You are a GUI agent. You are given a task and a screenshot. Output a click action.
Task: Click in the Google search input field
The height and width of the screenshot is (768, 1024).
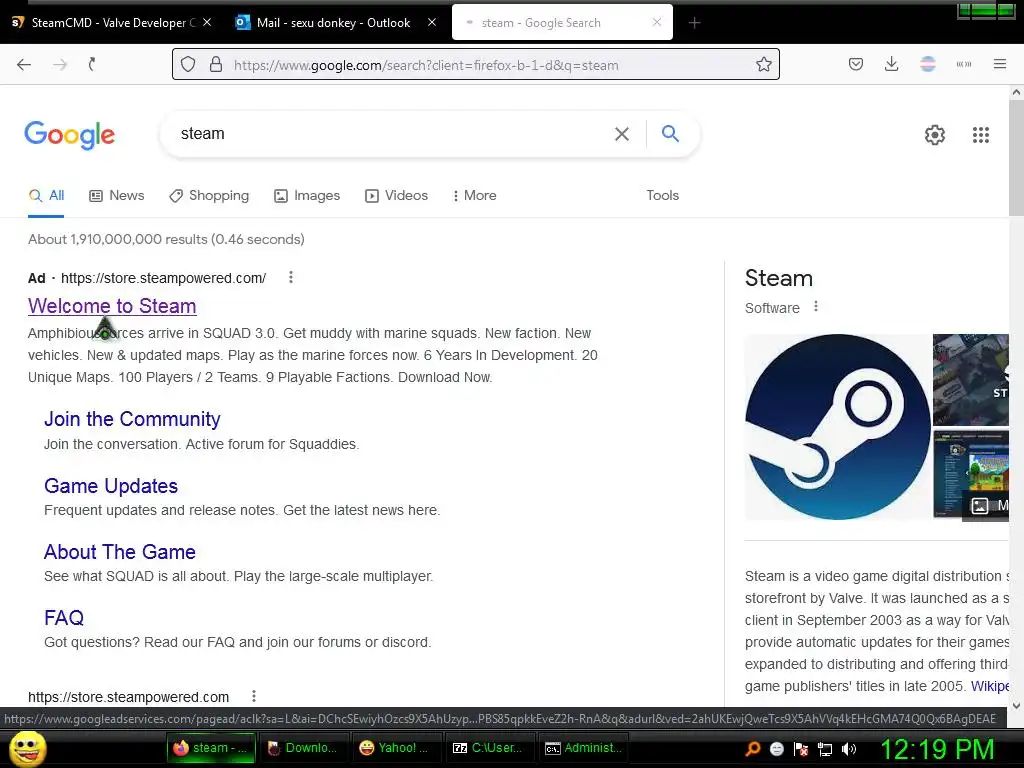point(392,134)
